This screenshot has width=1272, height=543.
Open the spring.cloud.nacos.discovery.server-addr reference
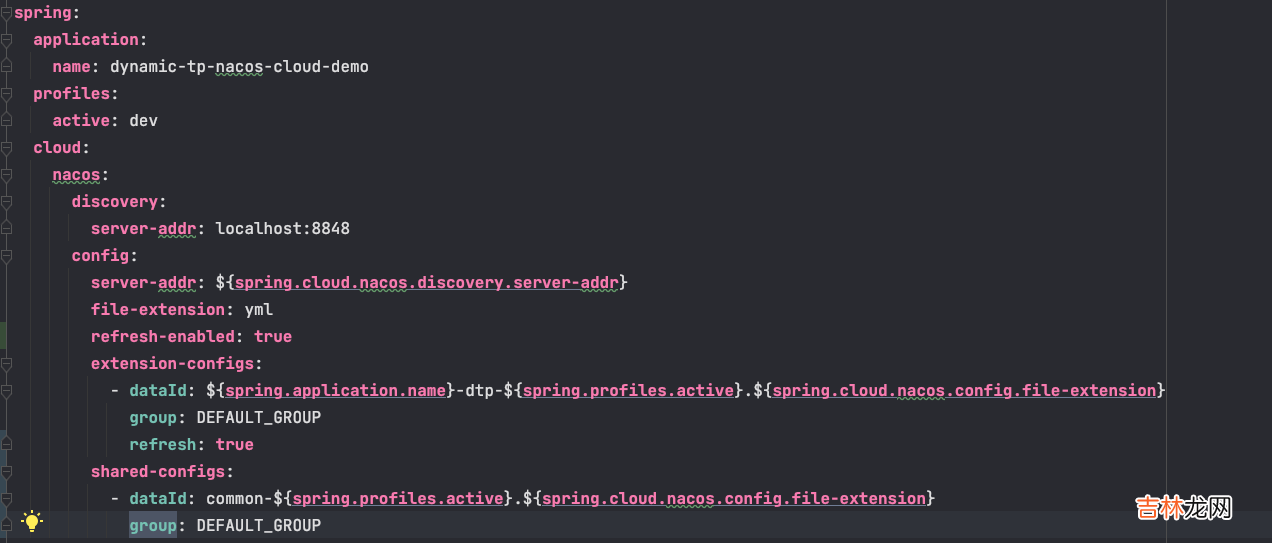[425, 283]
